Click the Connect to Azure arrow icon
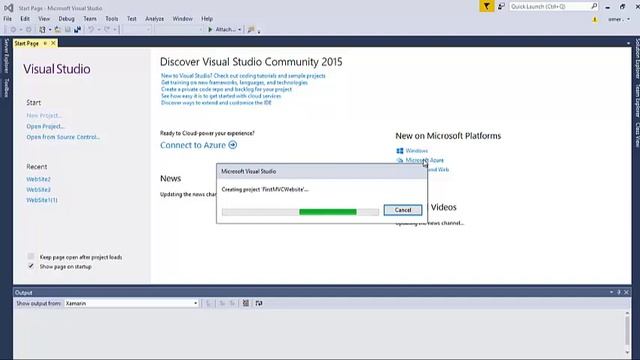This screenshot has height=360, width=640. click(x=233, y=145)
